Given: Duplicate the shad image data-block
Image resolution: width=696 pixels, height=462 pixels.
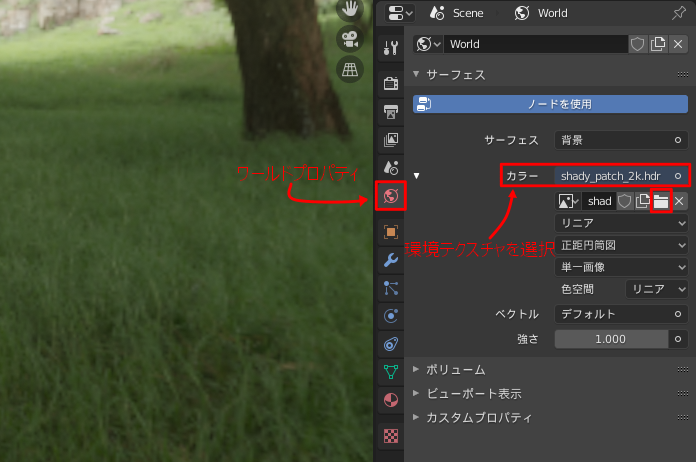Looking at the screenshot, I should (642, 201).
